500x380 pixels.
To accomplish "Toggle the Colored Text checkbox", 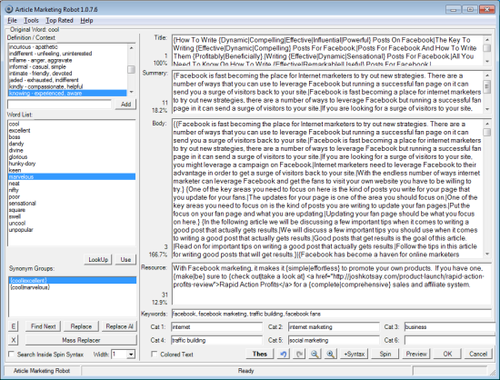I will pyautogui.click(x=154, y=354).
